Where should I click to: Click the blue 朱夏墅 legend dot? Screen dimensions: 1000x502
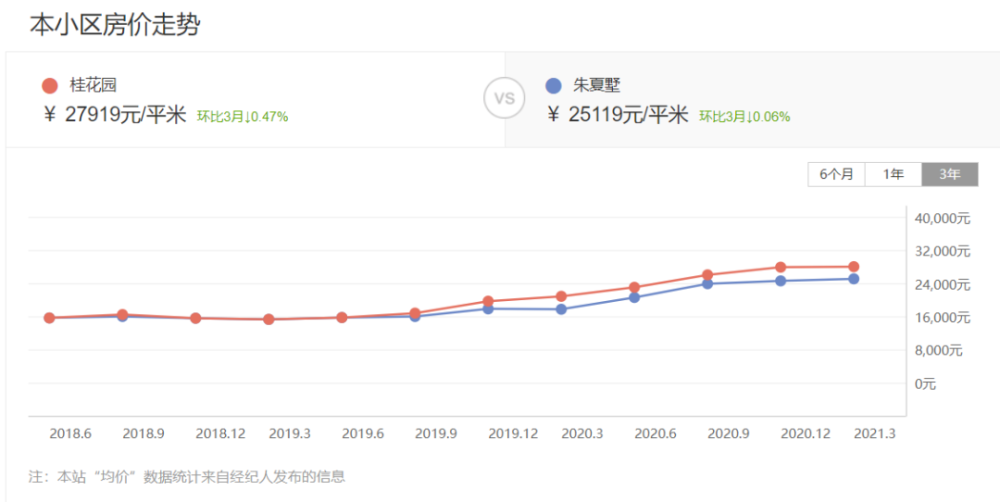coord(553,86)
